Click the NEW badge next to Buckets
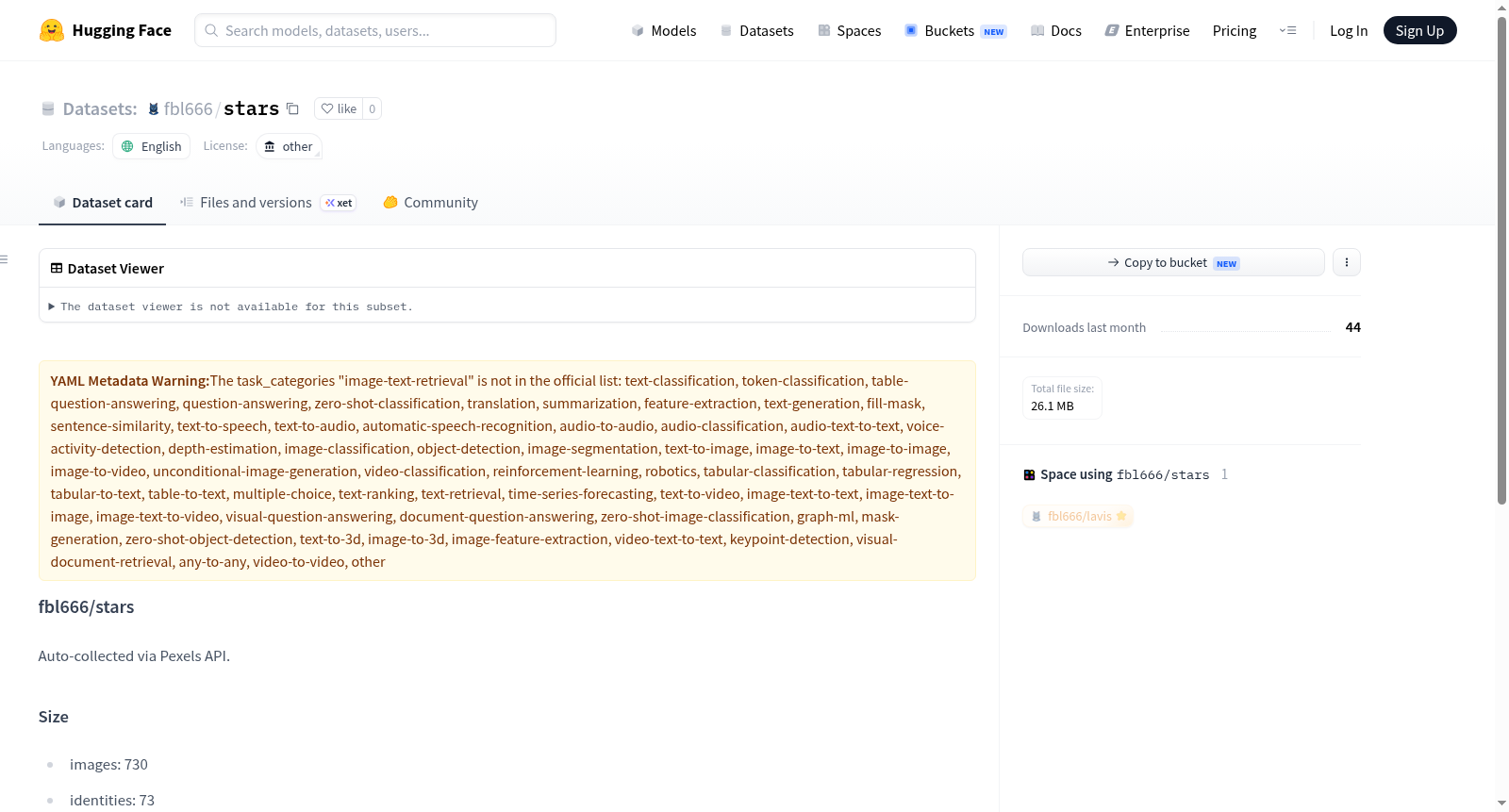1509x812 pixels. (994, 31)
